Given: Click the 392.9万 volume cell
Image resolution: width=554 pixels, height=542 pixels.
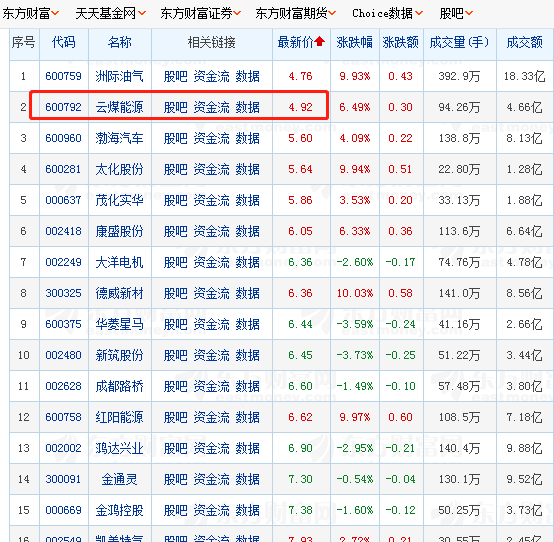Looking at the screenshot, I should (x=459, y=76).
